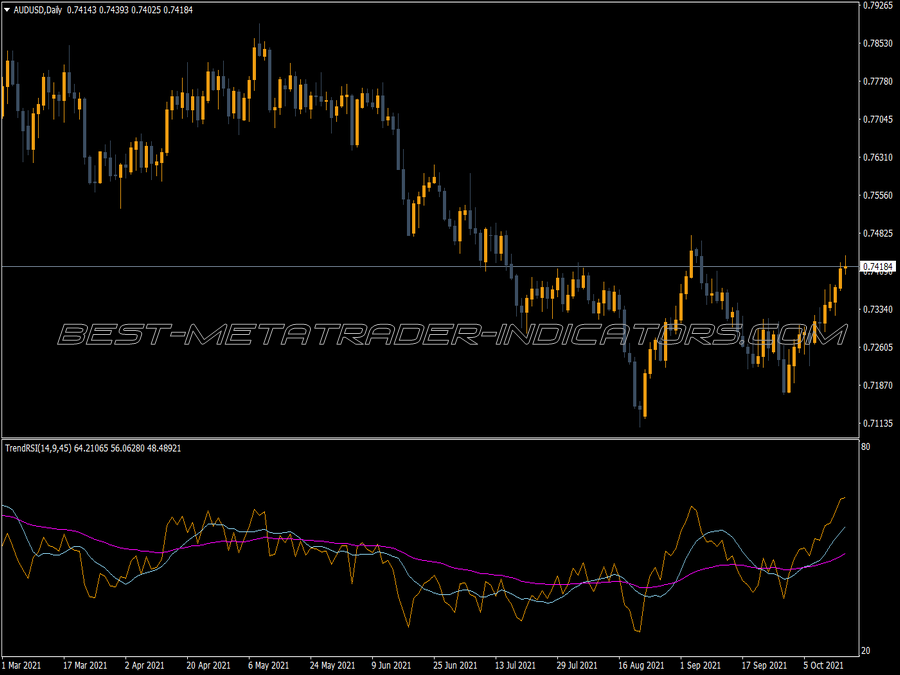900x675 pixels.
Task: Click the 13 Jul 2021 date label
Action: coord(515,666)
